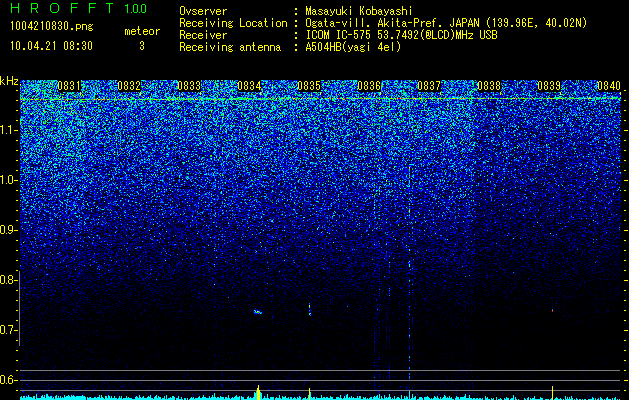This screenshot has width=629, height=400.
Task: Click the vertical noise line near 0837
Action: click(x=410, y=272)
